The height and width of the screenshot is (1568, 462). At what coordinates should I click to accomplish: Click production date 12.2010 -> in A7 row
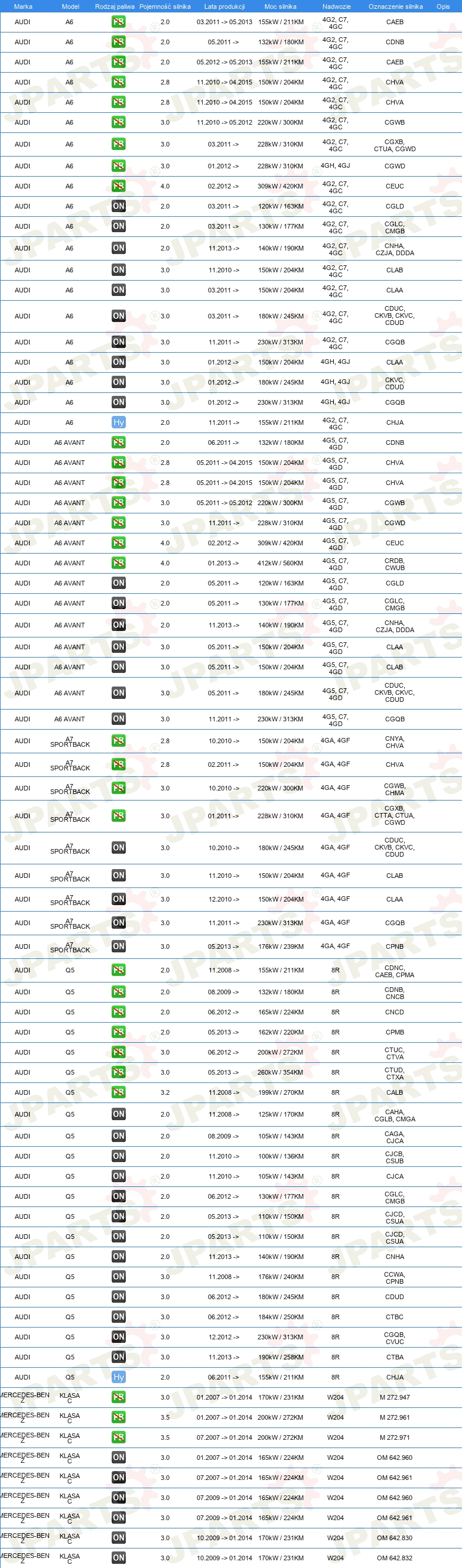[x=223, y=899]
